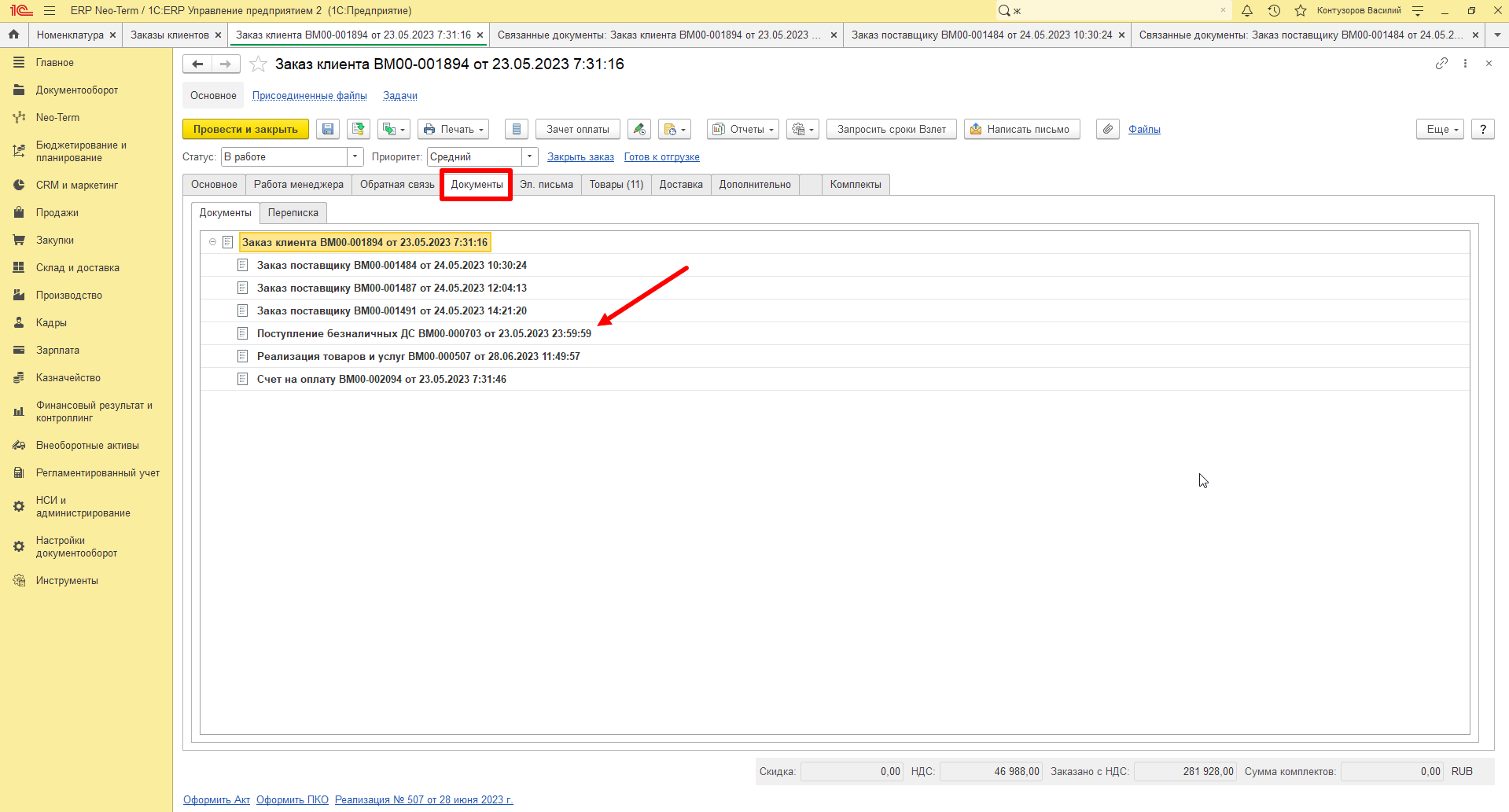Switch to the Номенклатура window tab
1509x812 pixels.
[70, 35]
